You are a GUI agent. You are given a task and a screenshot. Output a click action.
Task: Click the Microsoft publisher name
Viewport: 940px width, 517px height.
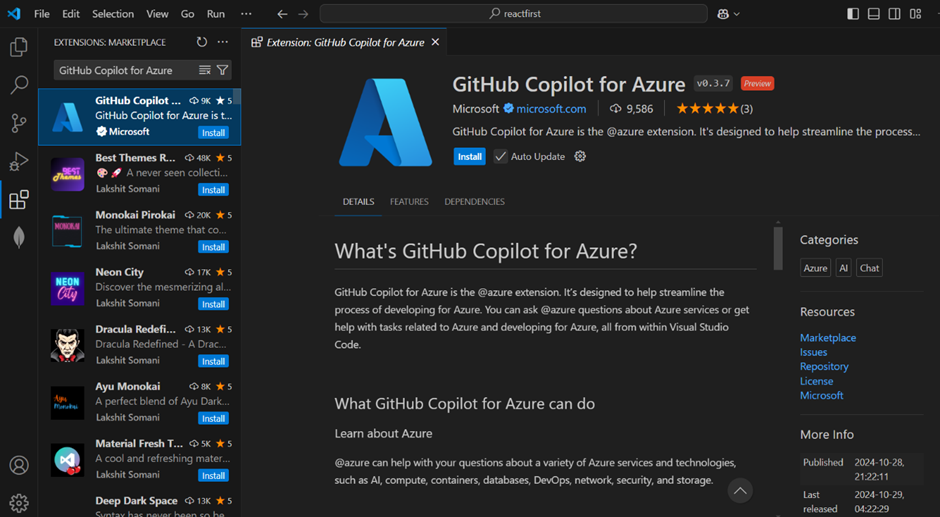coord(475,109)
